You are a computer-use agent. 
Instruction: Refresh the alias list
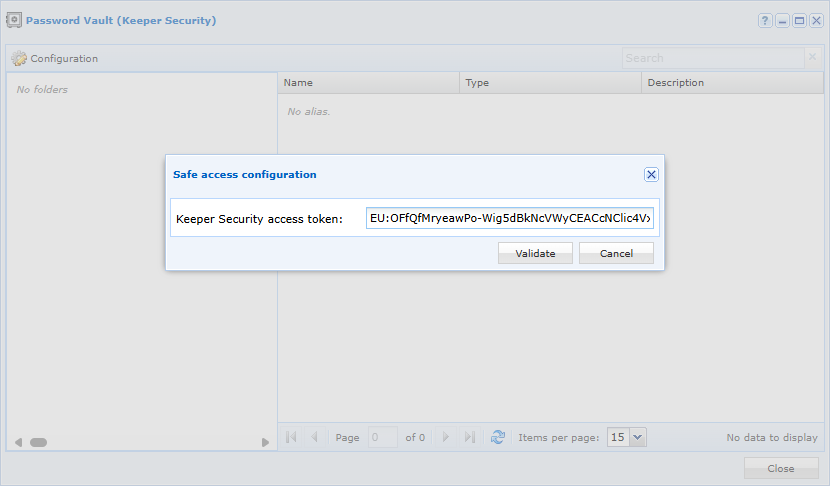pyautogui.click(x=498, y=437)
